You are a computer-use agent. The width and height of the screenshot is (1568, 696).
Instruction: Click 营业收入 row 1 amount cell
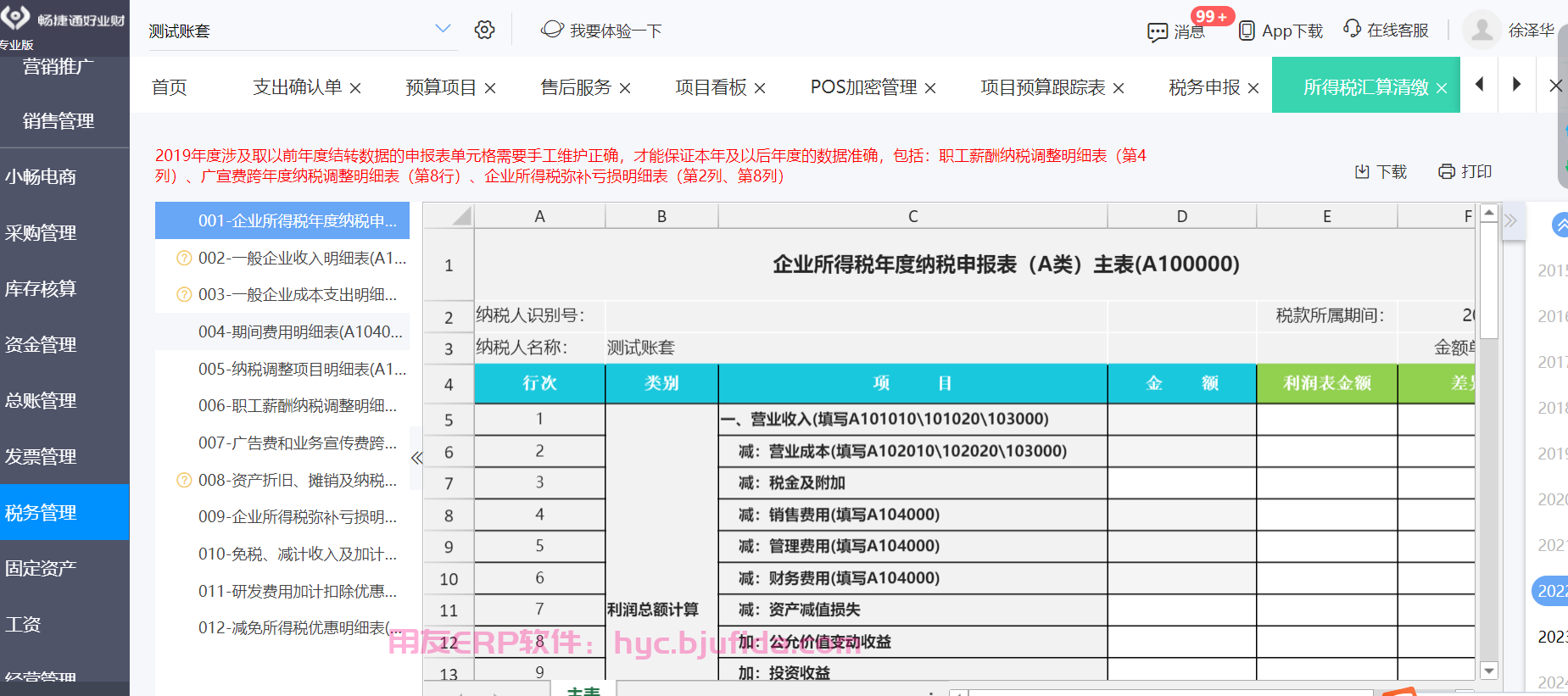1182,420
